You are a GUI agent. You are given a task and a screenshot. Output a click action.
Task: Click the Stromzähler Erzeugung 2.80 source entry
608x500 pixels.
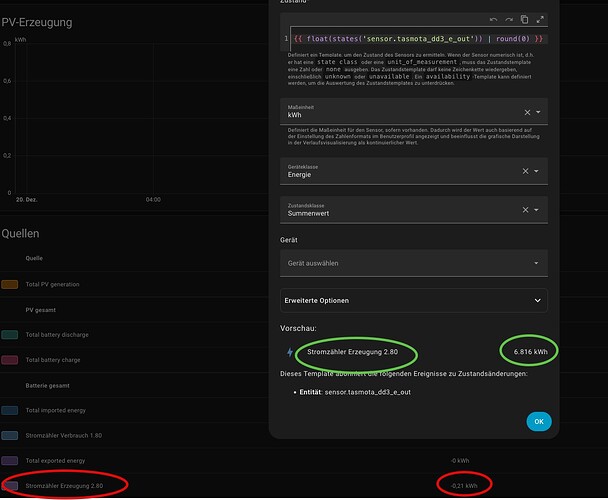point(64,486)
